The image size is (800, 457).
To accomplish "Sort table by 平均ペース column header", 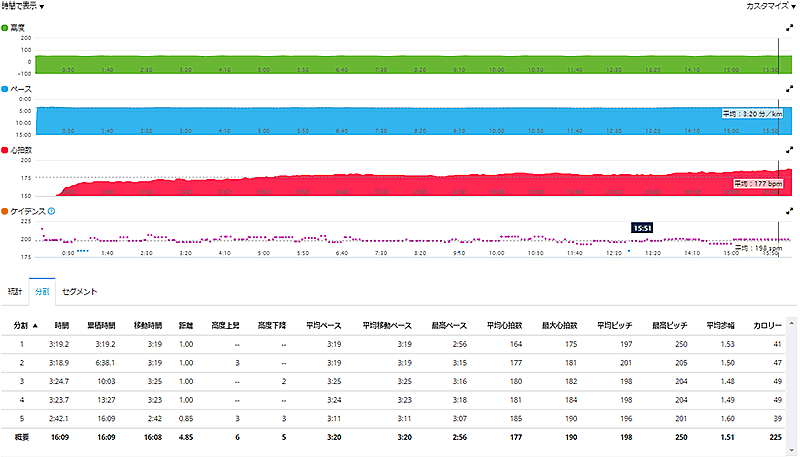I will (326, 325).
